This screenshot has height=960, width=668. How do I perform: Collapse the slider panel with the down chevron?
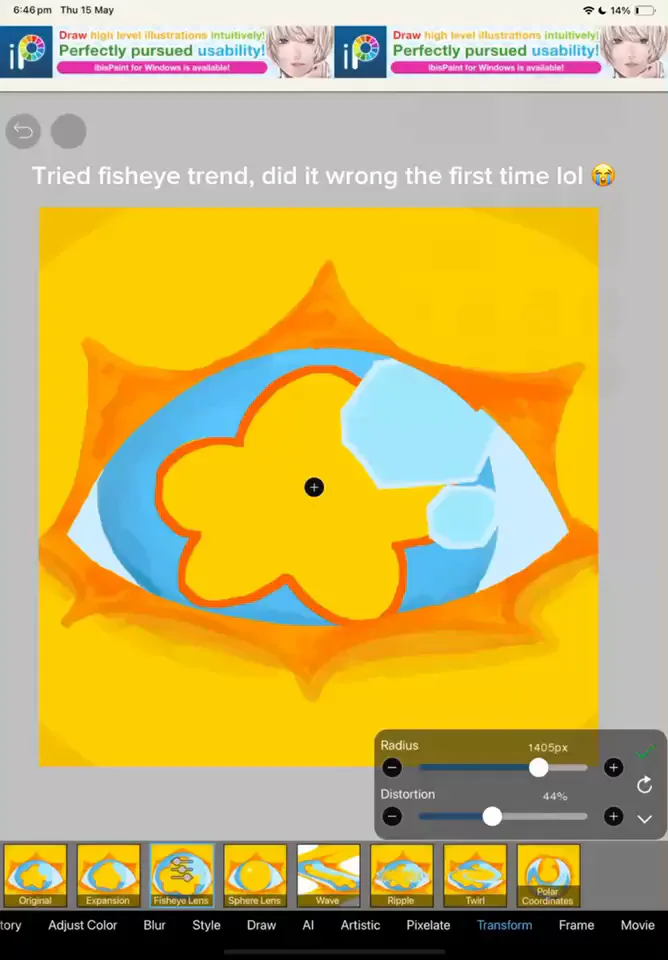tap(644, 819)
